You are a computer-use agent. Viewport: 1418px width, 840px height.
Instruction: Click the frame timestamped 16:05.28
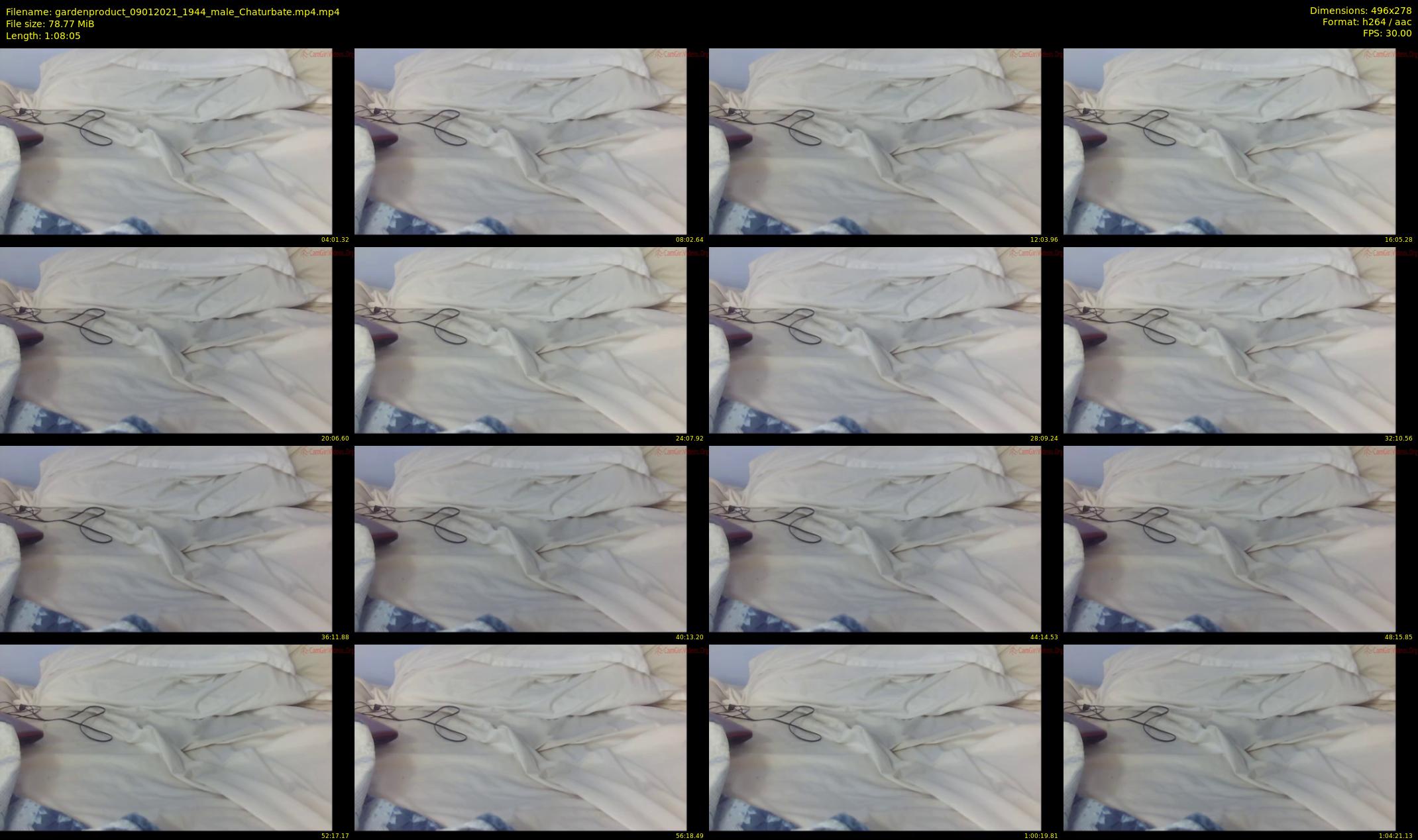point(1229,141)
